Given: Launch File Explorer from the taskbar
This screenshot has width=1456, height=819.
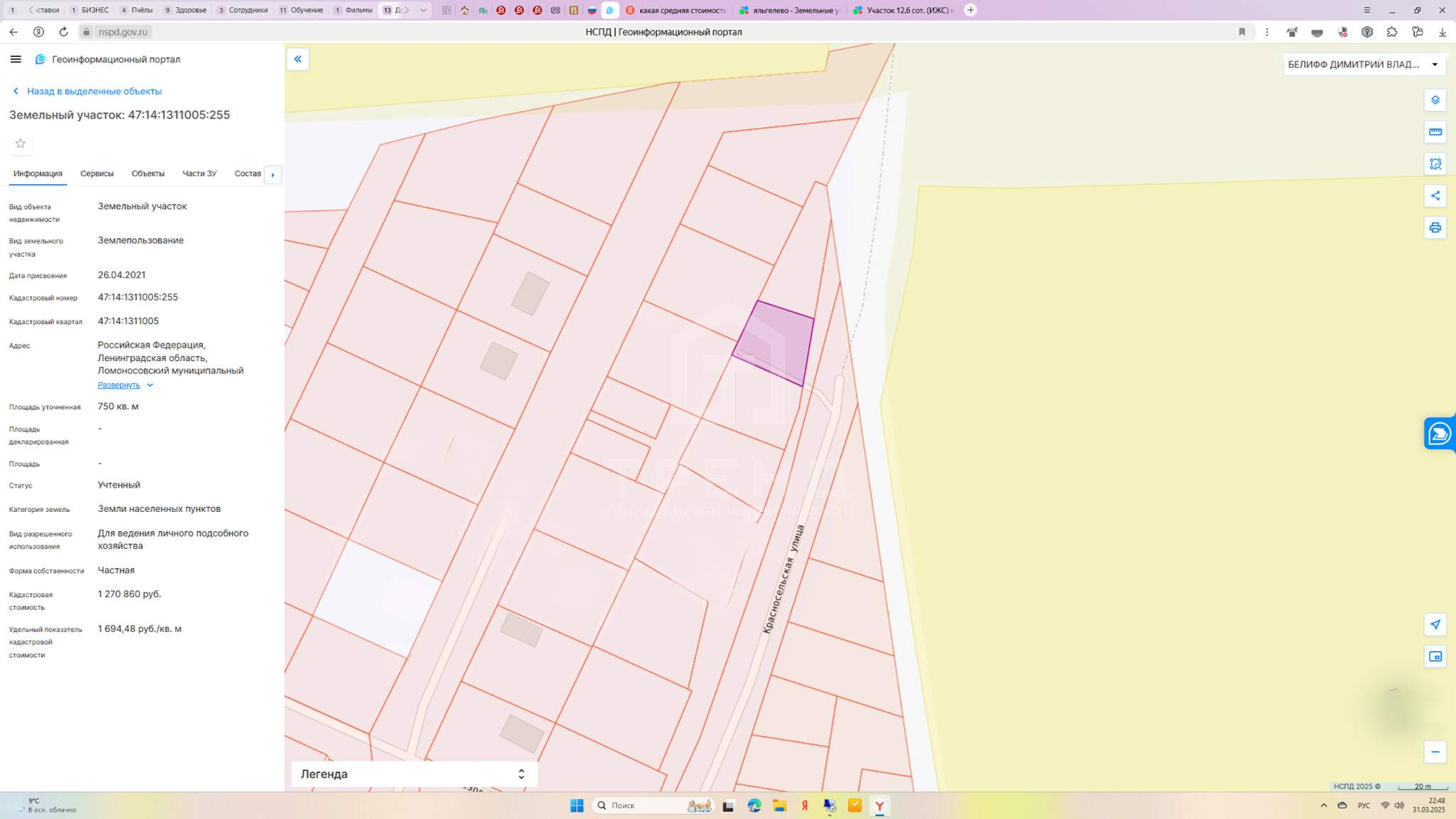Looking at the screenshot, I should tap(780, 805).
